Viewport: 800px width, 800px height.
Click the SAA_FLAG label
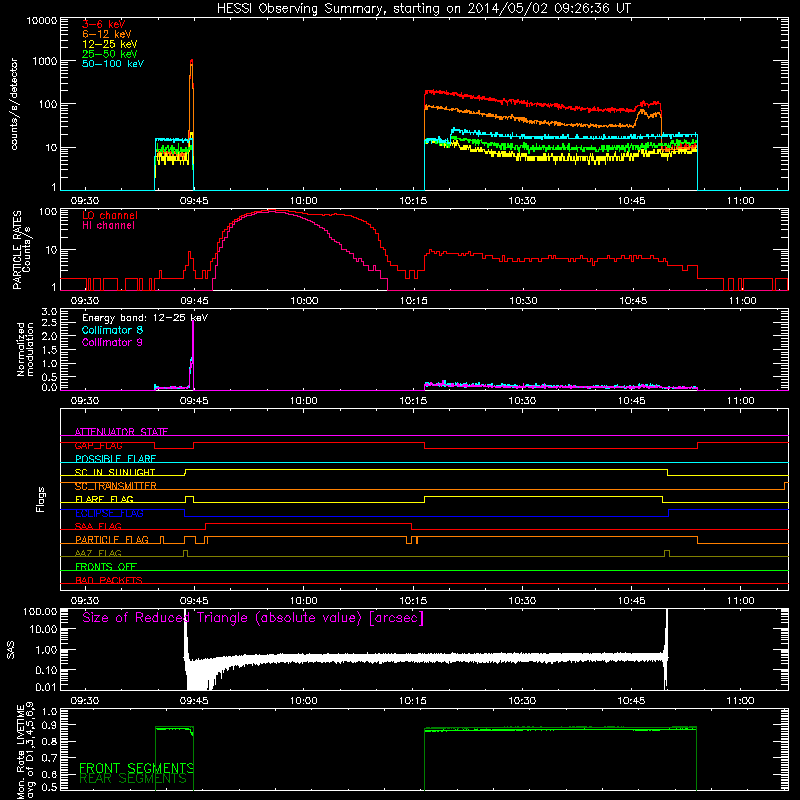98,527
